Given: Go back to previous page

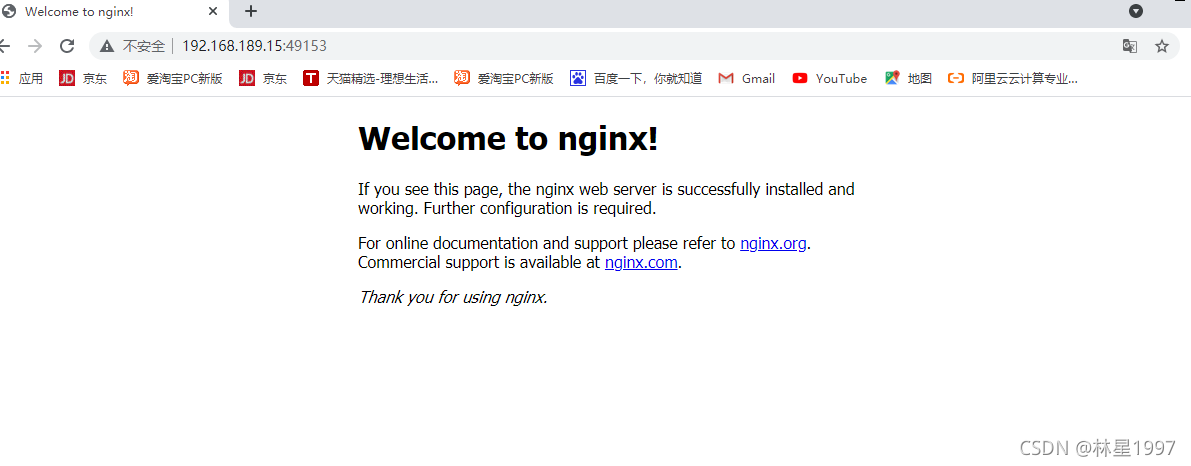Looking at the screenshot, I should (5, 46).
